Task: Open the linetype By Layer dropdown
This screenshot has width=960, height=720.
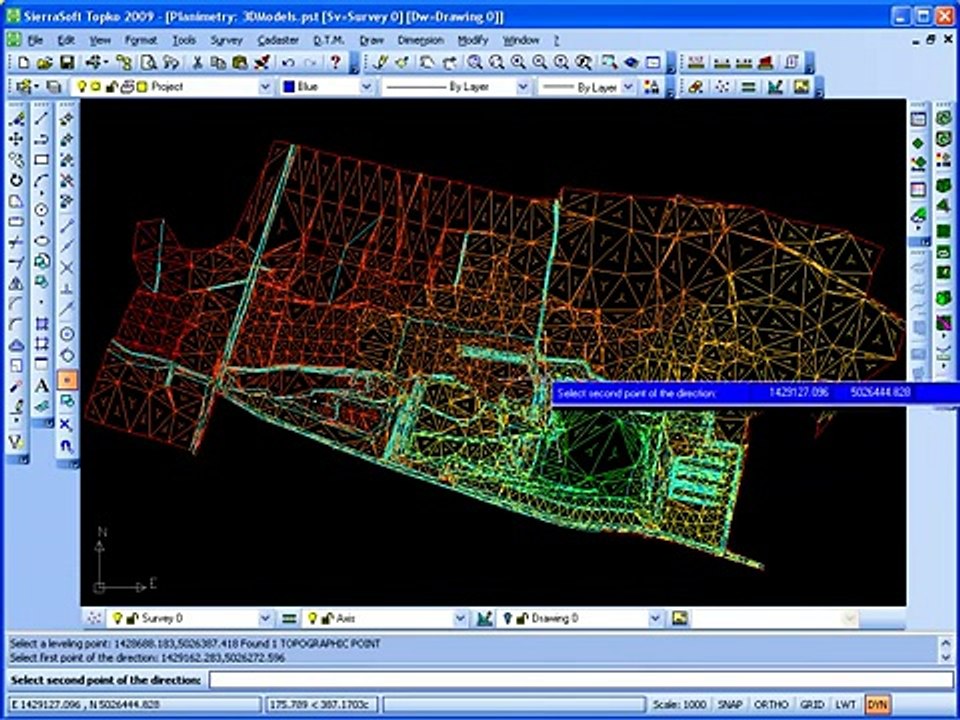Action: (x=523, y=87)
